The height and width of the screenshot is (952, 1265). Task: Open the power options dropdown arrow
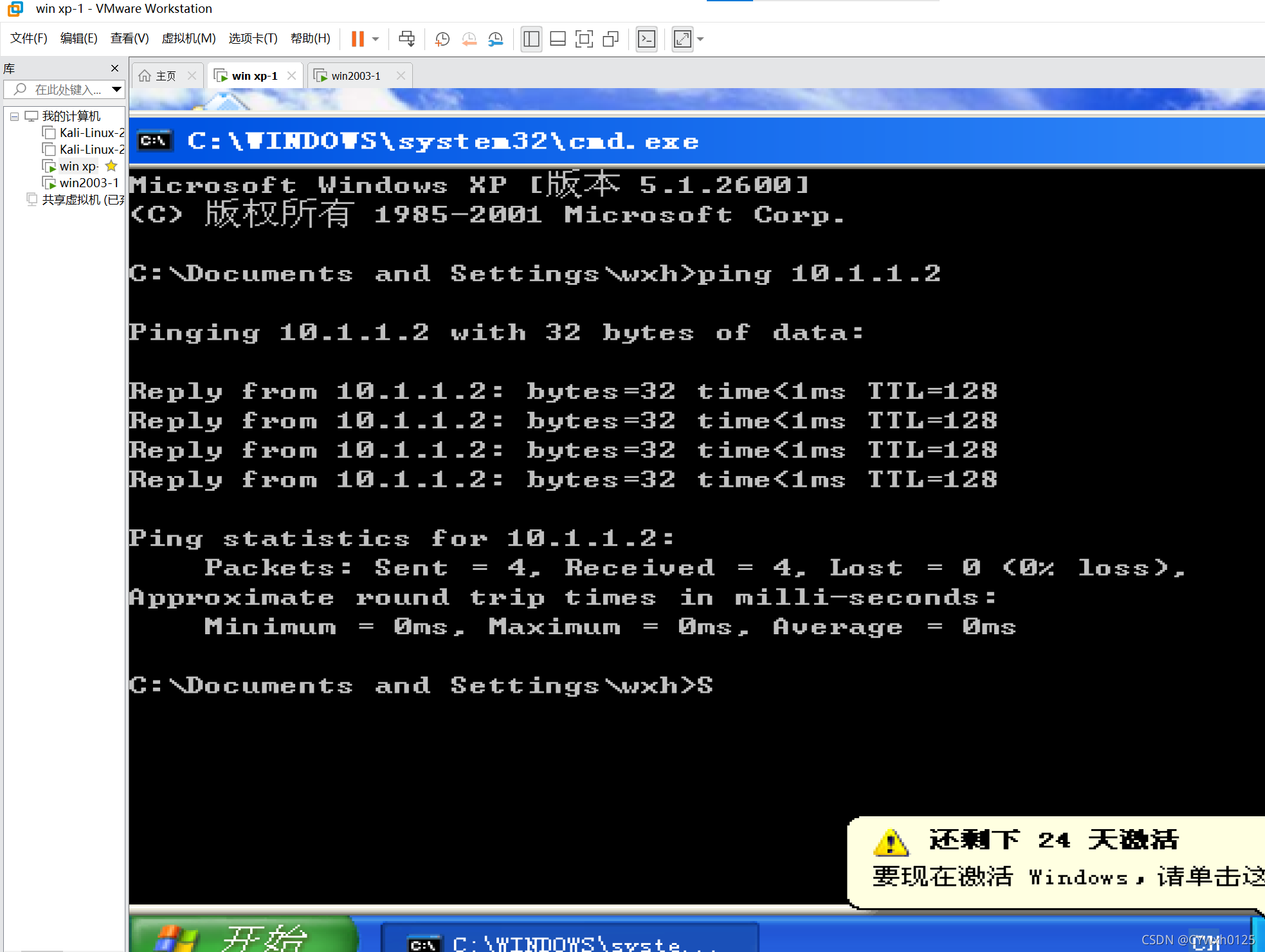tap(376, 39)
